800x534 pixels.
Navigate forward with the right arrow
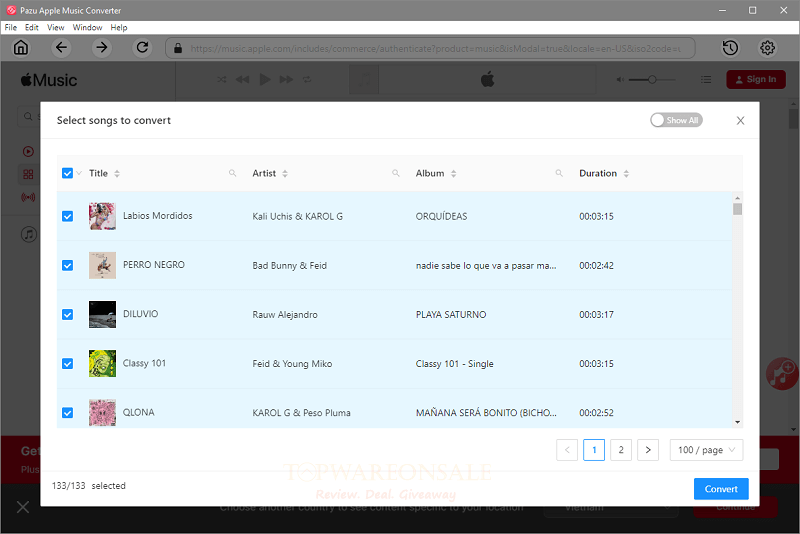coord(102,48)
